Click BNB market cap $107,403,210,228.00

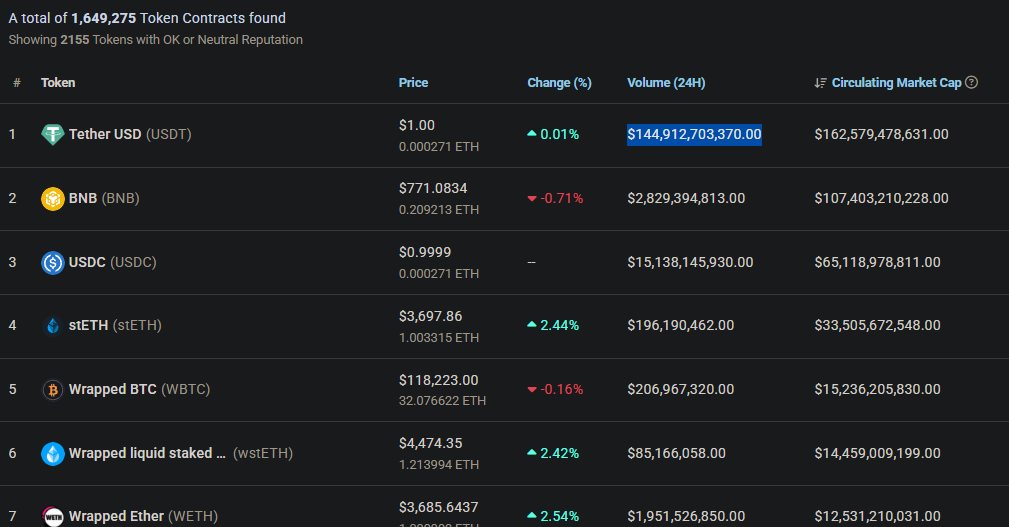click(881, 198)
